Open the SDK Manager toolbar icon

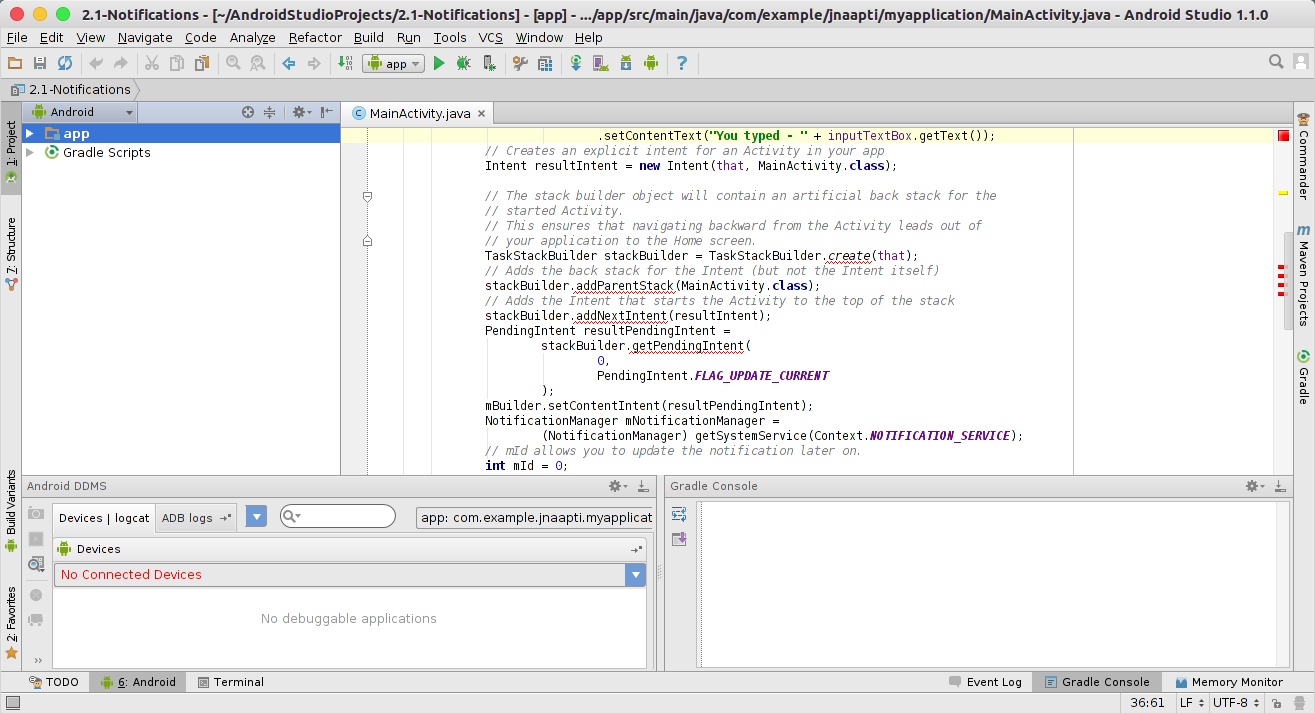pyautogui.click(x=626, y=63)
